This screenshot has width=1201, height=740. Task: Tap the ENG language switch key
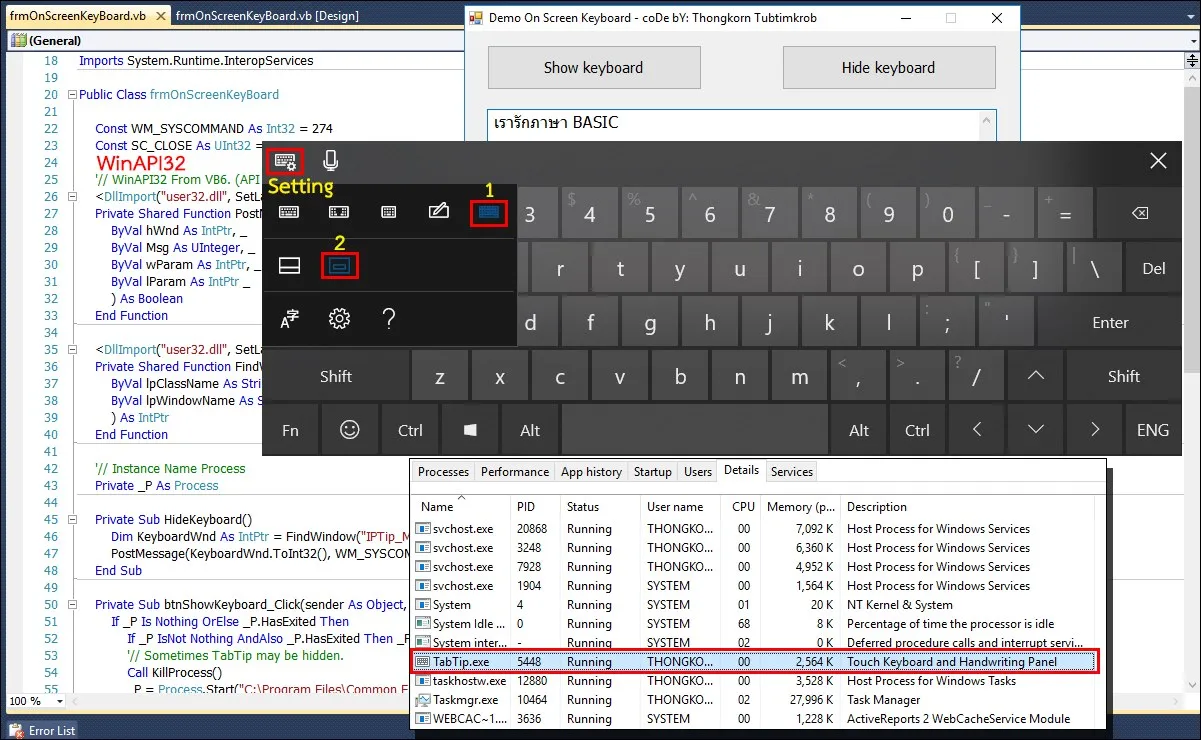(x=1153, y=429)
